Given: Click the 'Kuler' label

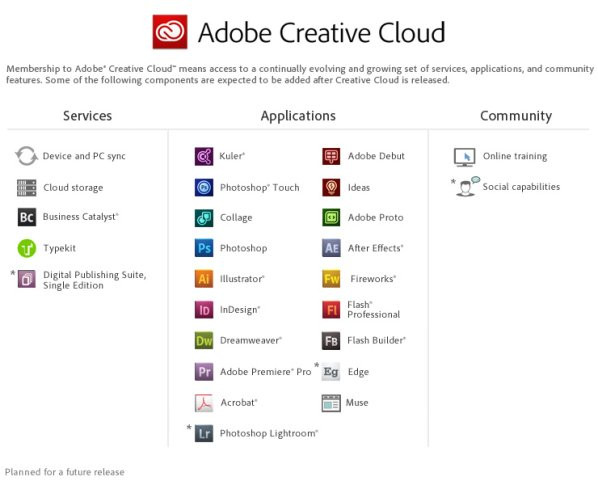Looking at the screenshot, I should pyautogui.click(x=232, y=156).
